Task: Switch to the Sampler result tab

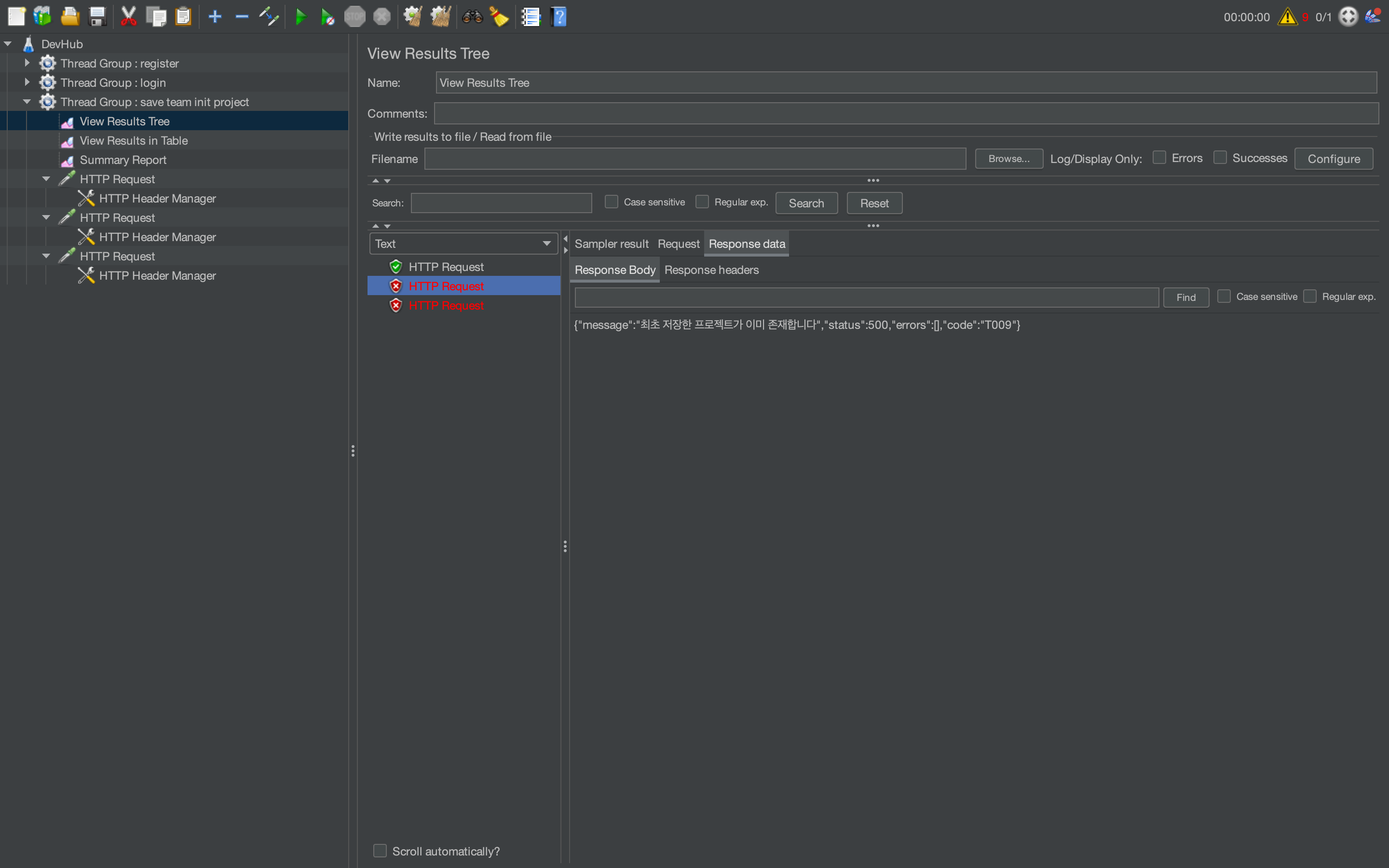Action: point(611,244)
